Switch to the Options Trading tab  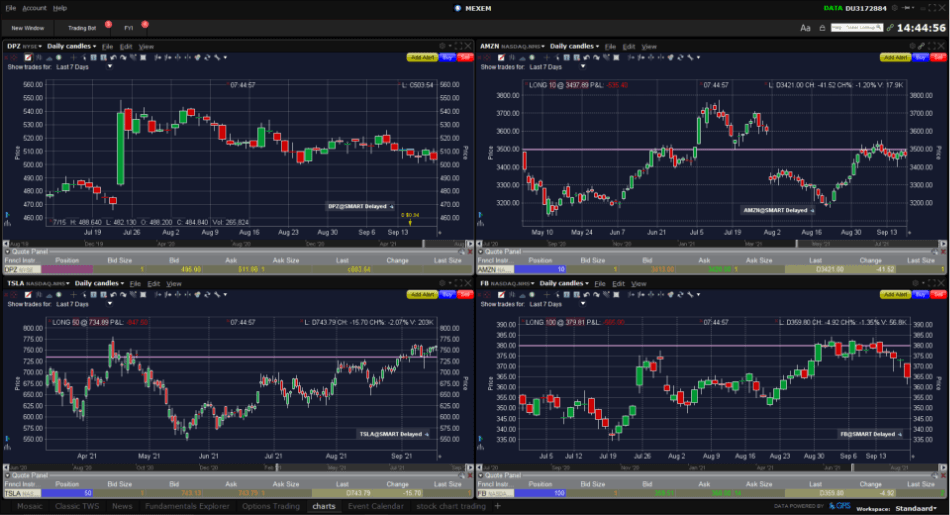click(x=273, y=506)
